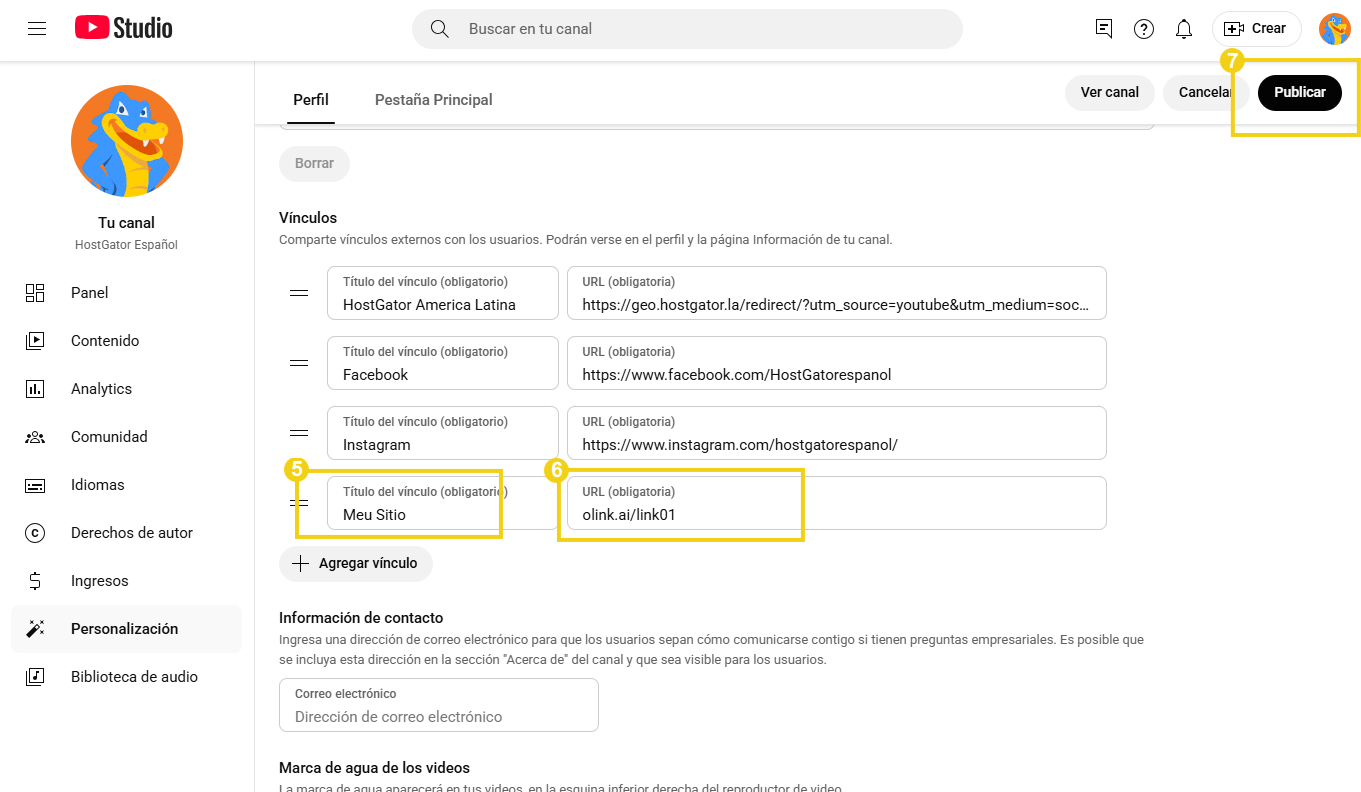Click the Ver canal button
Viewport: 1361px width, 792px height.
tap(1109, 92)
